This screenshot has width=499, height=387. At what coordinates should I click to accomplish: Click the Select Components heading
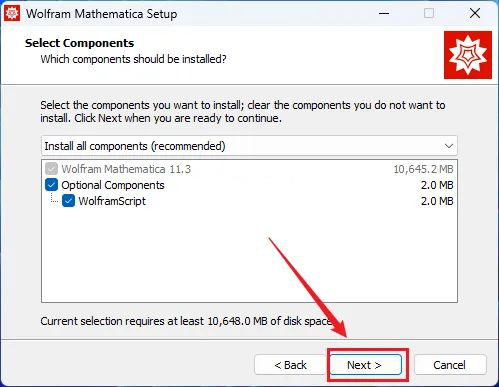[x=79, y=43]
